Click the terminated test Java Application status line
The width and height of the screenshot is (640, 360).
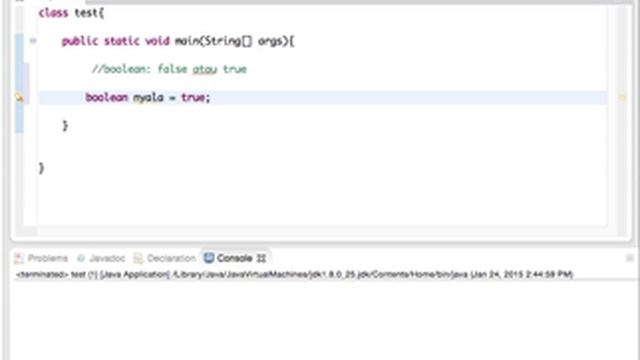click(x=294, y=275)
